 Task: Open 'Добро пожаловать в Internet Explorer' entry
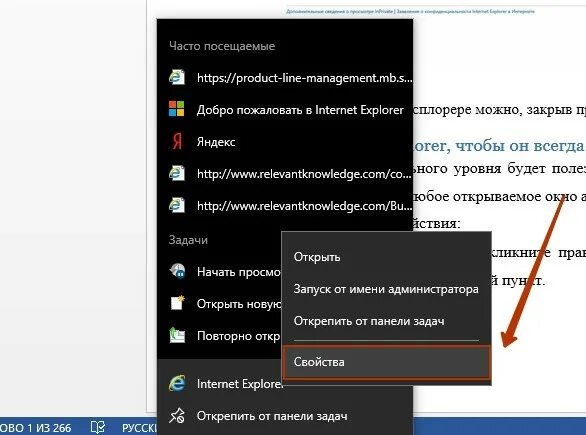tap(285, 110)
